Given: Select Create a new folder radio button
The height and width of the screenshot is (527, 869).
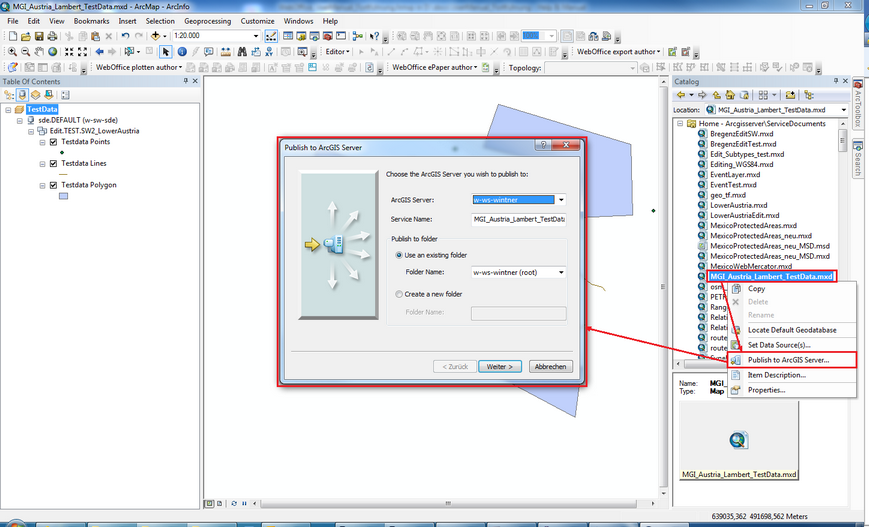Looking at the screenshot, I should [x=398, y=294].
